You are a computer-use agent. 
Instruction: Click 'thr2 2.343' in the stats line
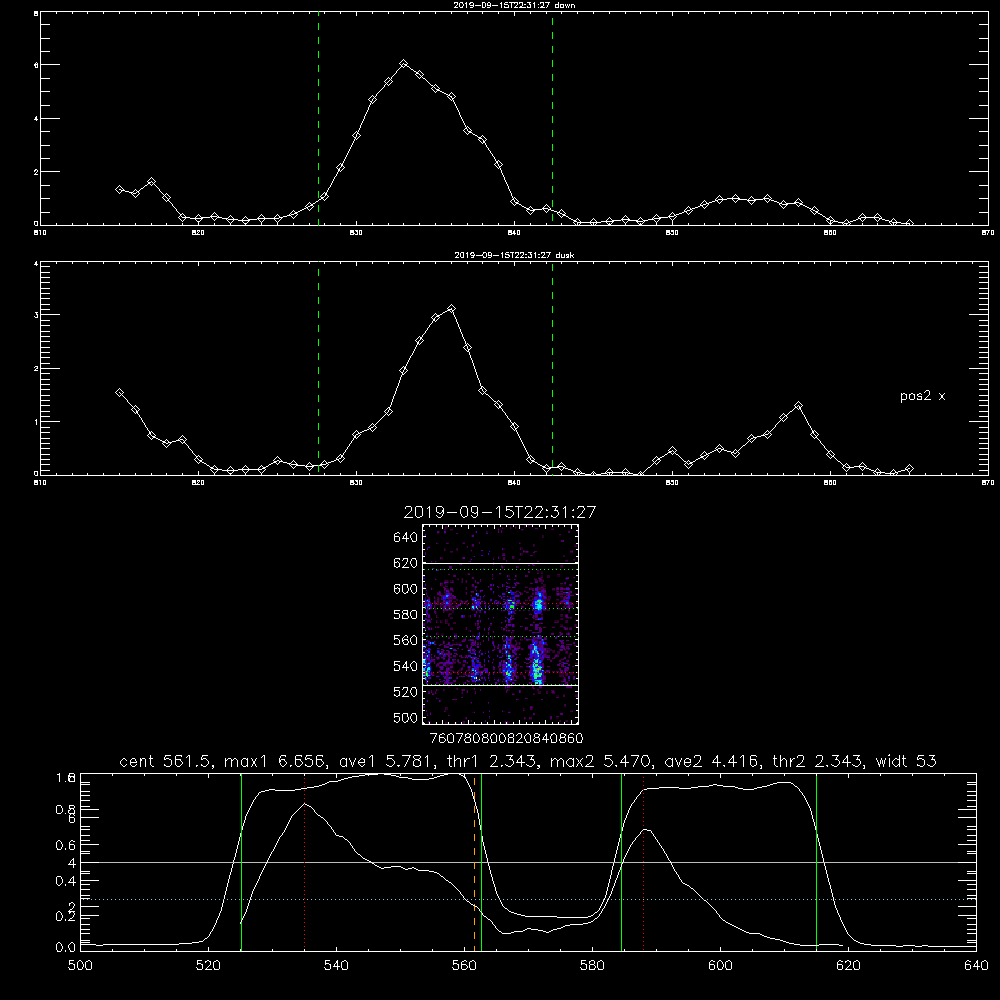(x=818, y=761)
